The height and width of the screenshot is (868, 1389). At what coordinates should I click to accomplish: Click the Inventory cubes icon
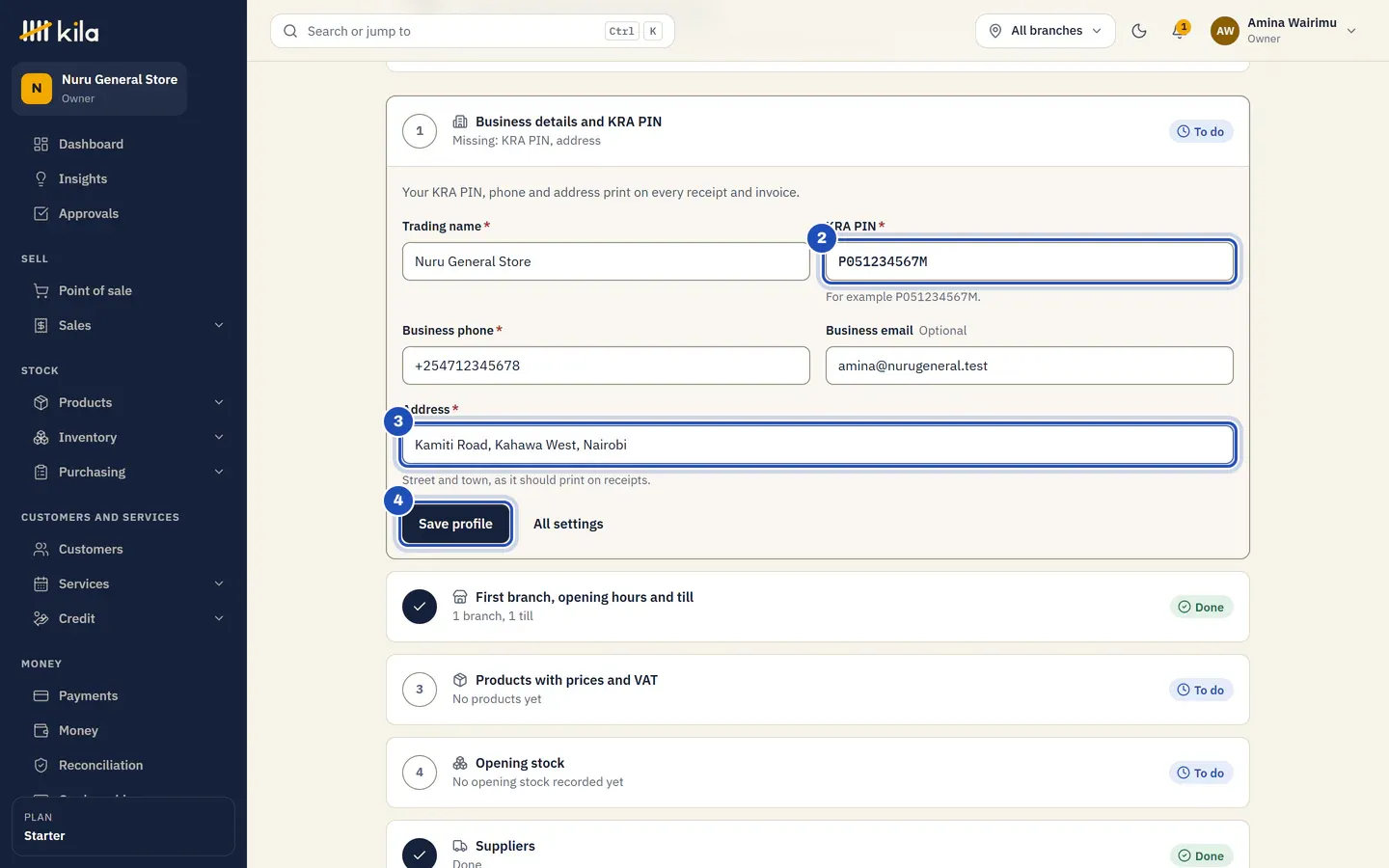pyautogui.click(x=41, y=438)
